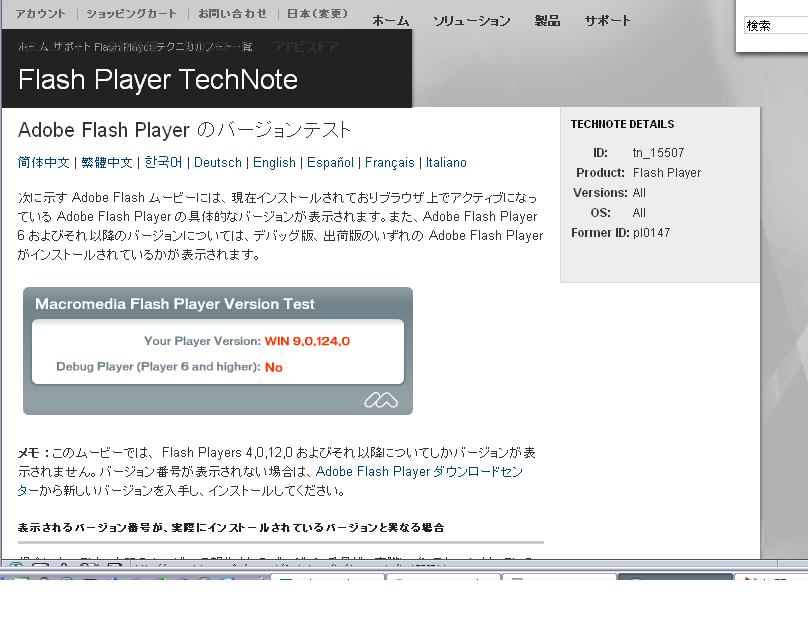Change region via 日本(変更) link
Viewport: 808px width, 641px height.
(317, 14)
